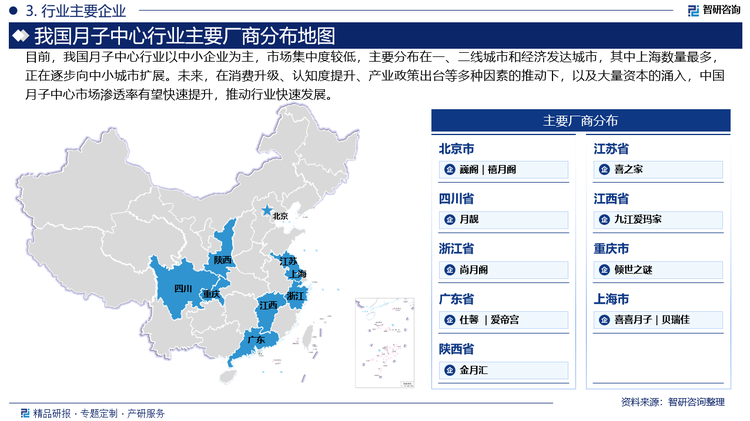
Task: Click the 江苏省 heading
Action: point(611,149)
